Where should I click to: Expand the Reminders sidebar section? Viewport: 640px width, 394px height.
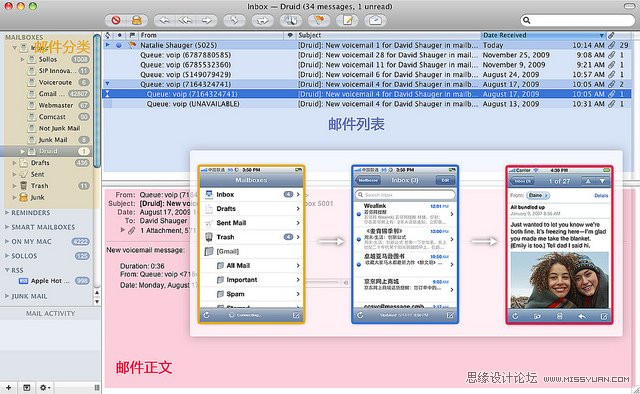[x=7, y=213]
